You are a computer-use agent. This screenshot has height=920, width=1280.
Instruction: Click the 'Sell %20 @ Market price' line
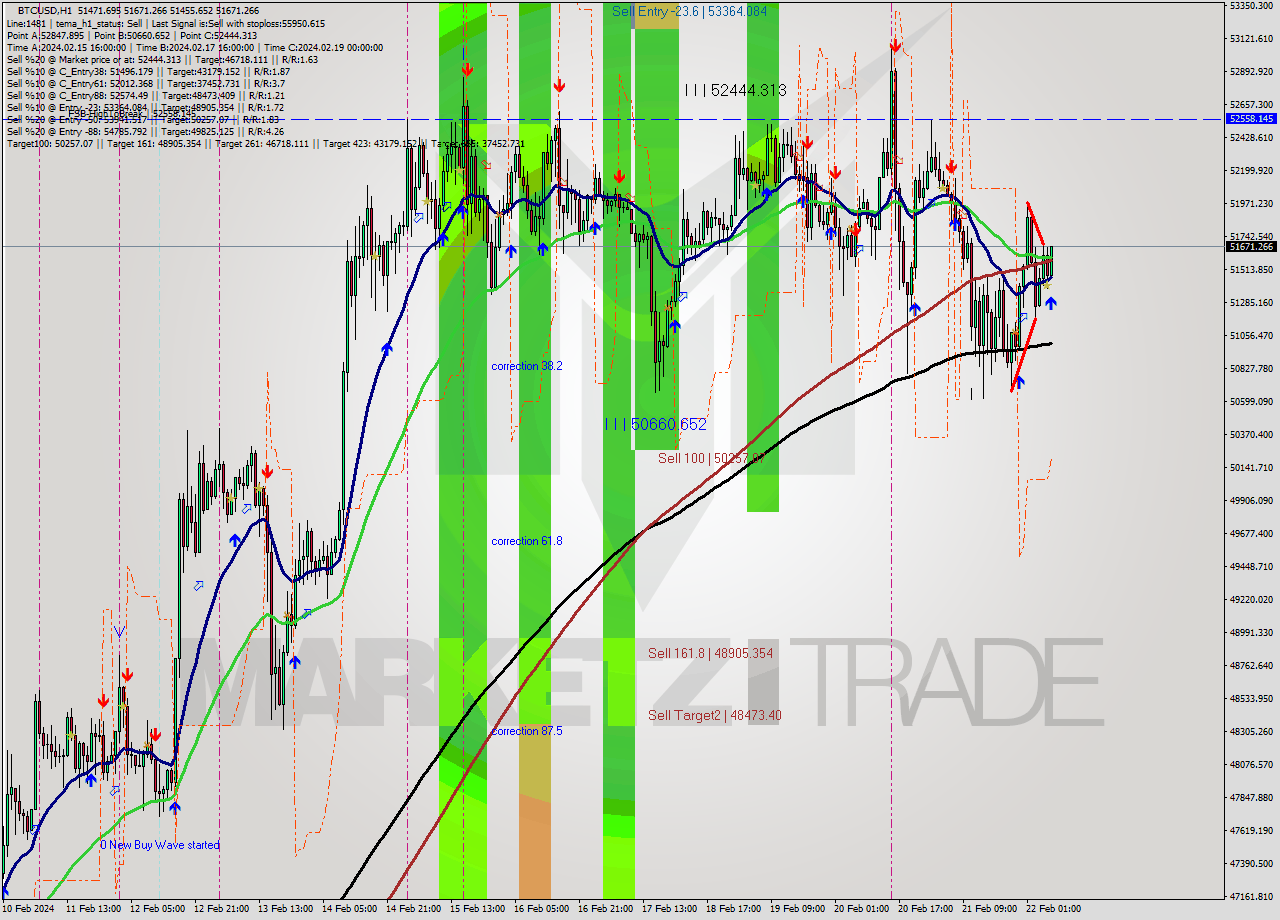point(162,59)
